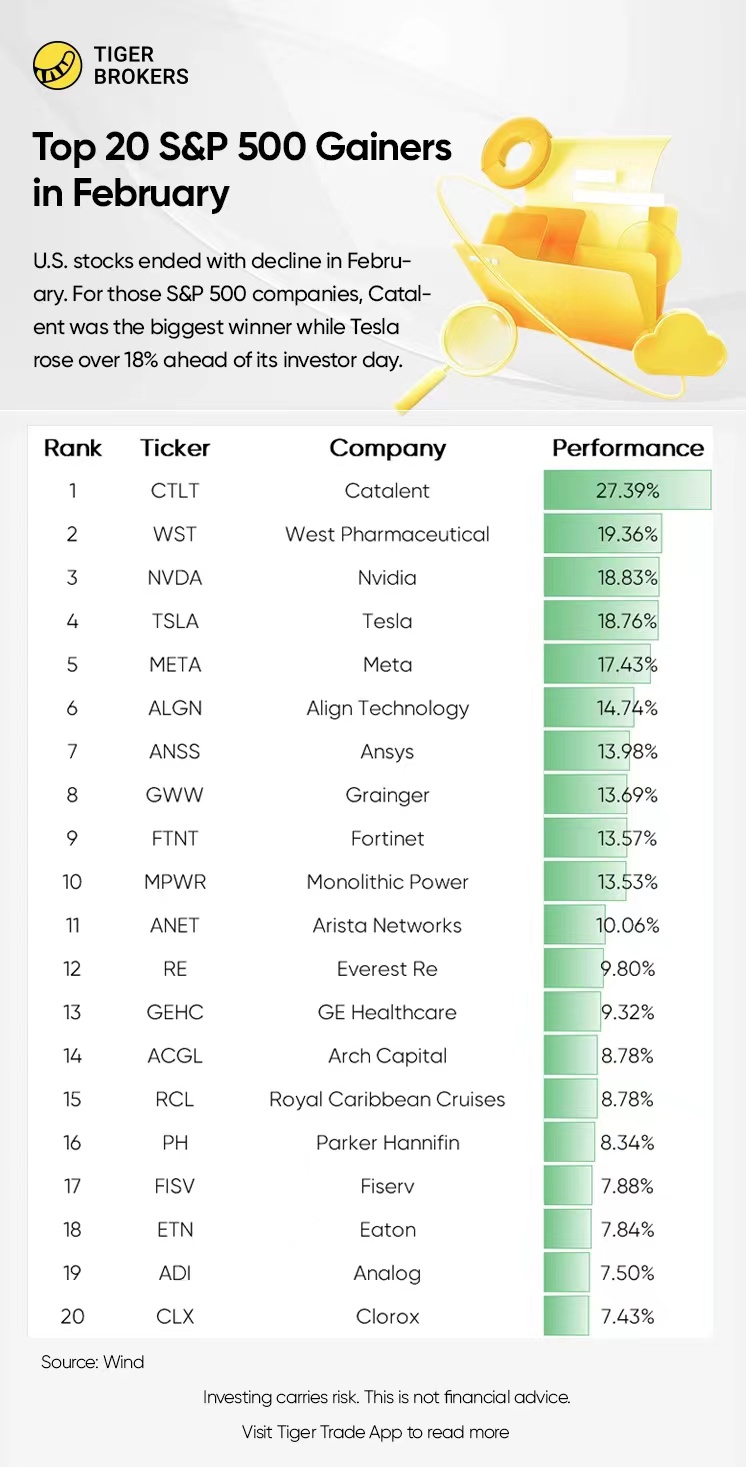Click the "Top 20 S&P 500 Gainers" headline
Image resolution: width=746 pixels, height=1467 pixels.
[242, 147]
